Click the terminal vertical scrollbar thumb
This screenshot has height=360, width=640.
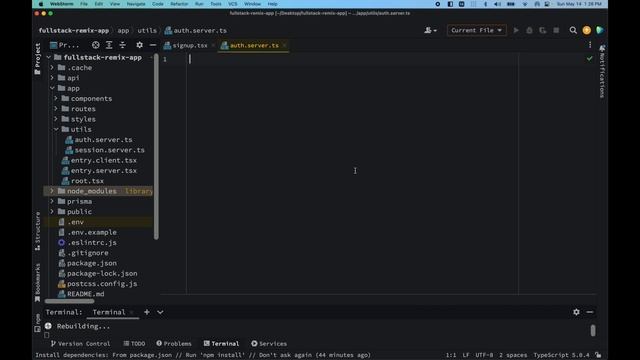coord(593,330)
